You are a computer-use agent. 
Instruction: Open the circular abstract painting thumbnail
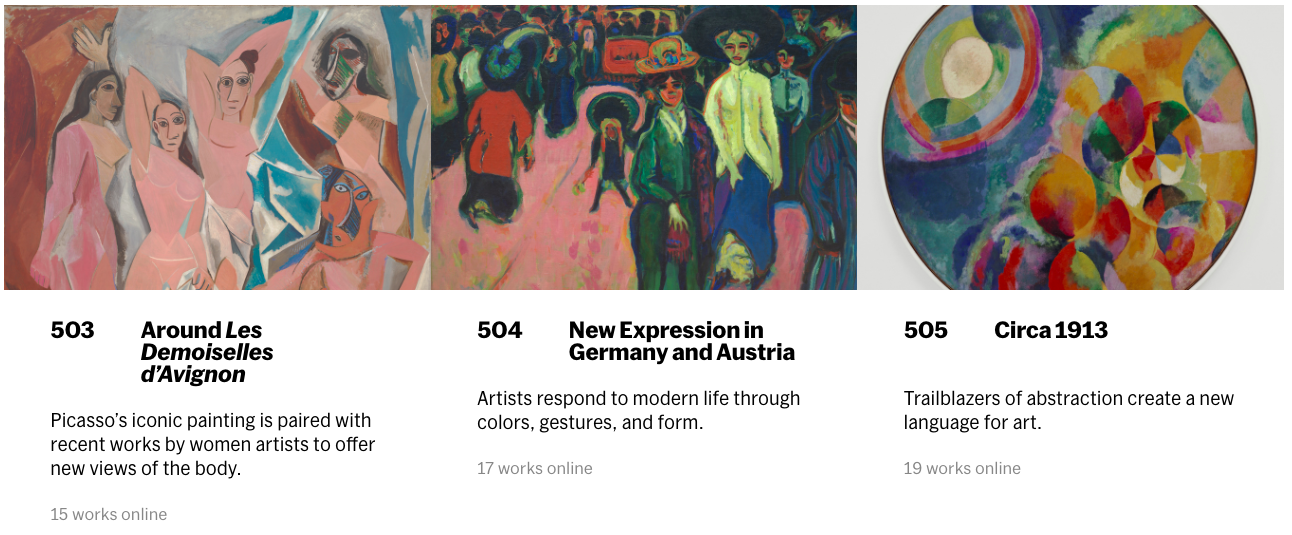[1071, 148]
